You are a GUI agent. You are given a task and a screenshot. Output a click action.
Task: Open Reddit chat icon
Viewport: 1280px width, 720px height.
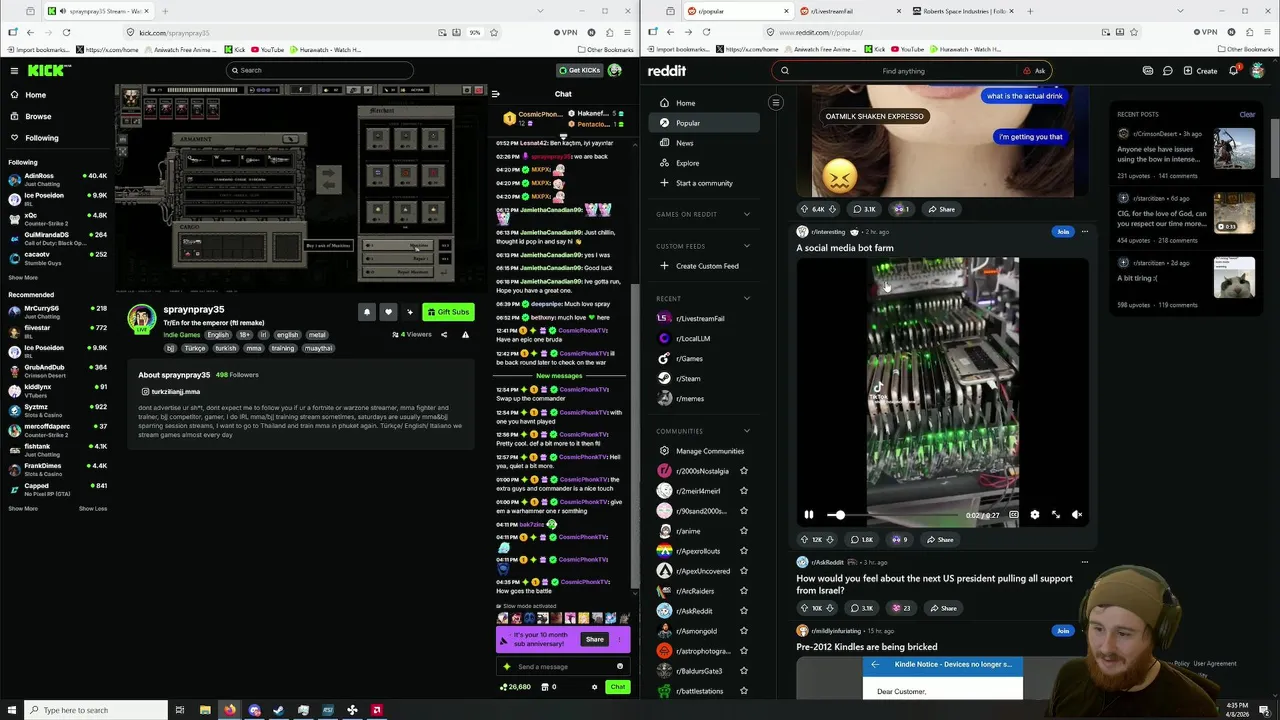(1167, 71)
